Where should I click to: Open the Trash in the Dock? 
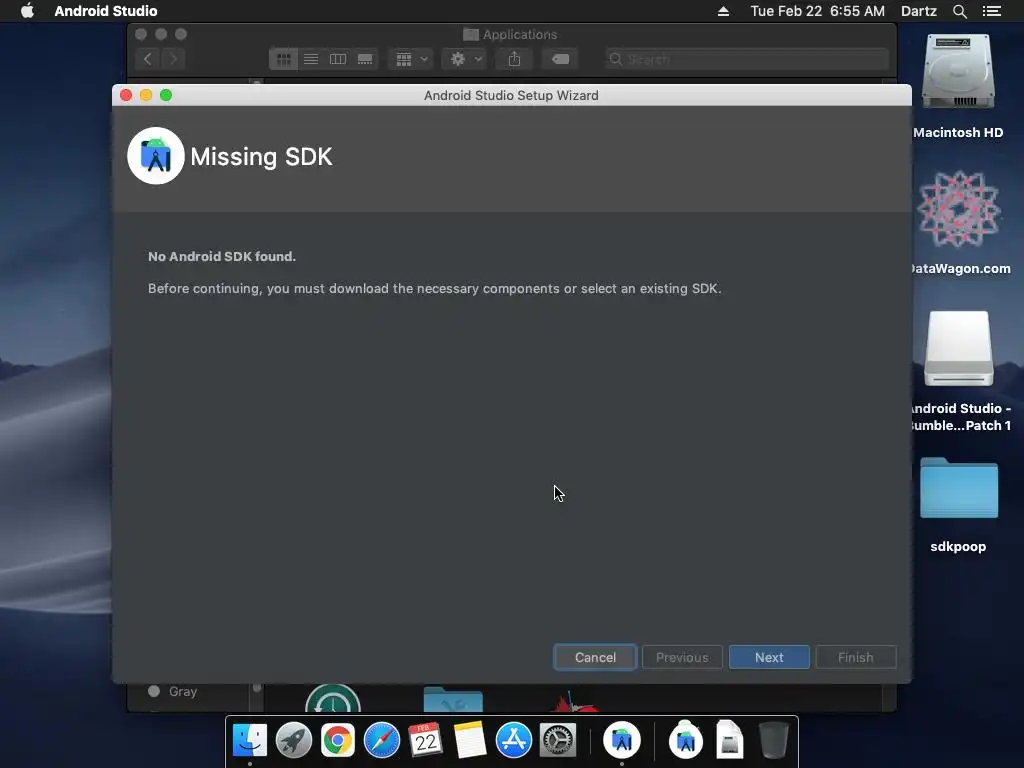click(773, 741)
